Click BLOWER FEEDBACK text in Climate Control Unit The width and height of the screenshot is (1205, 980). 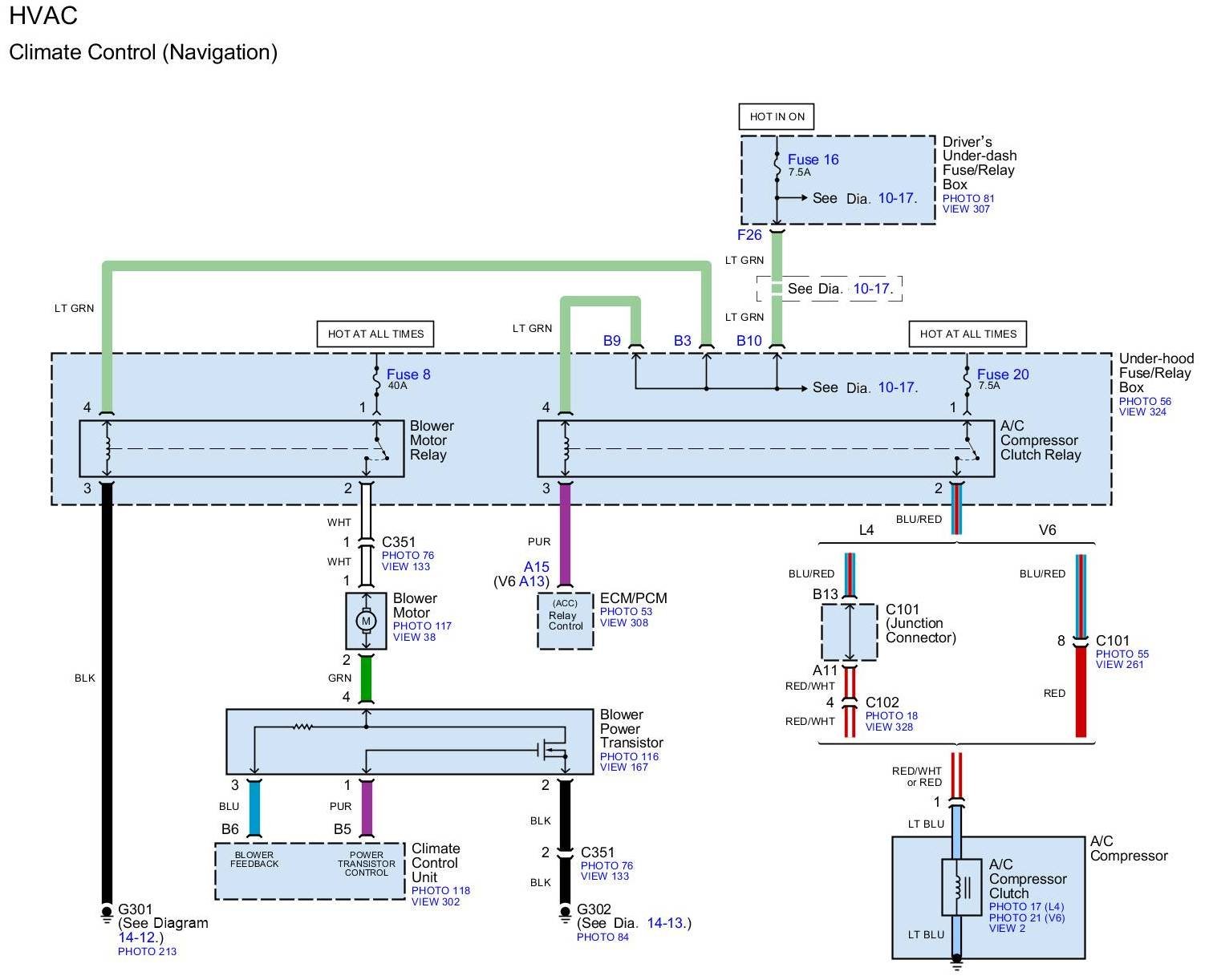tap(254, 859)
